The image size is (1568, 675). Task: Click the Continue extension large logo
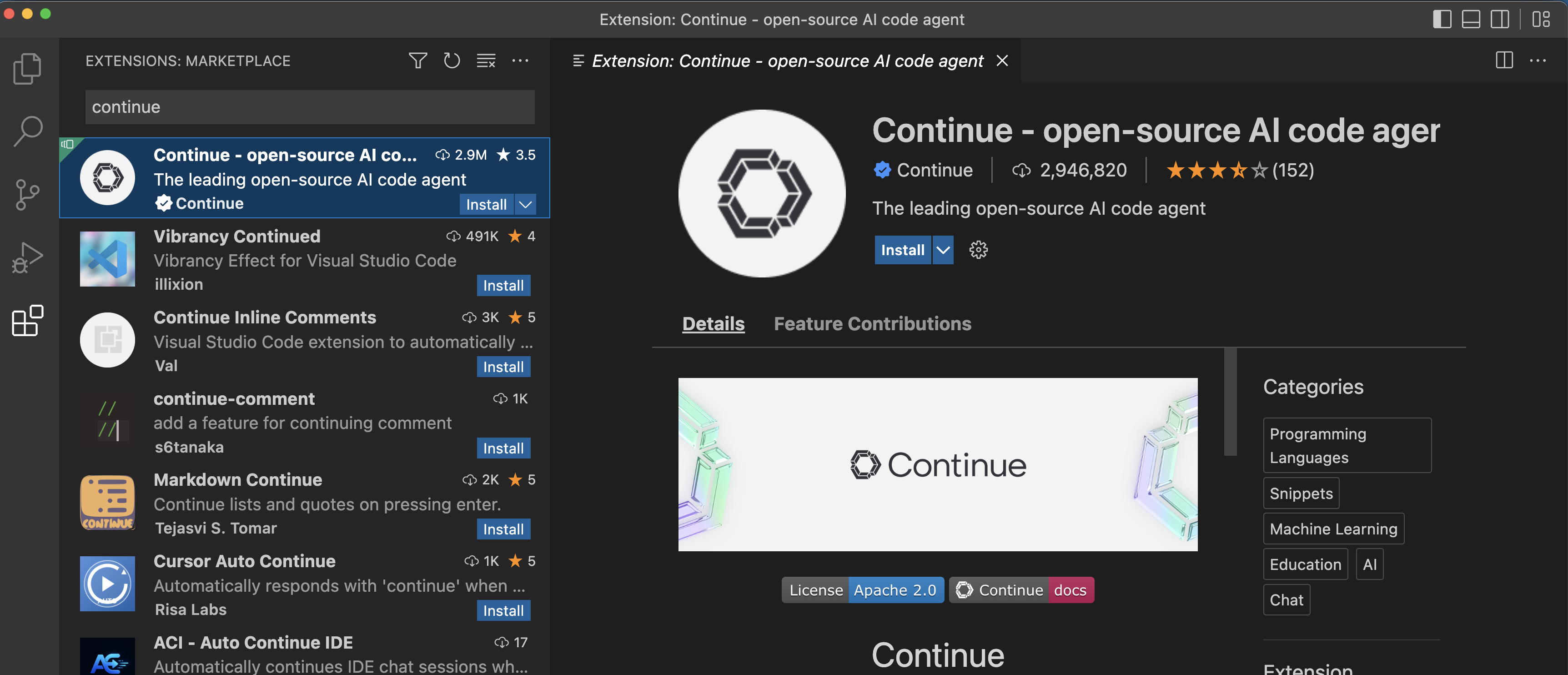click(x=761, y=194)
